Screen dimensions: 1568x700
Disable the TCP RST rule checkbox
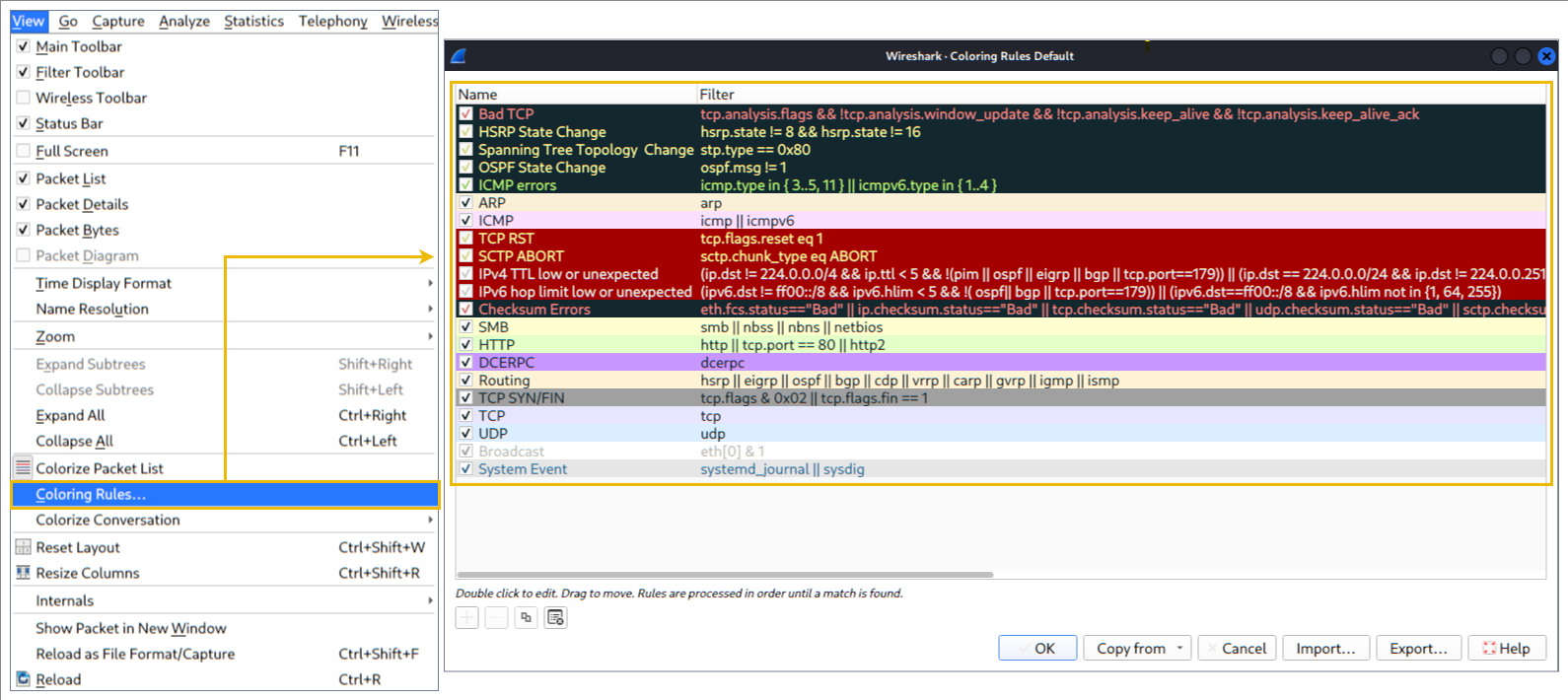(x=466, y=239)
